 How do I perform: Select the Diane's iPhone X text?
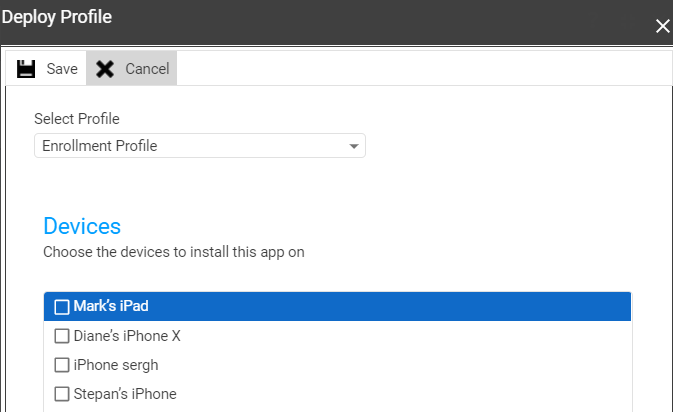pos(127,336)
